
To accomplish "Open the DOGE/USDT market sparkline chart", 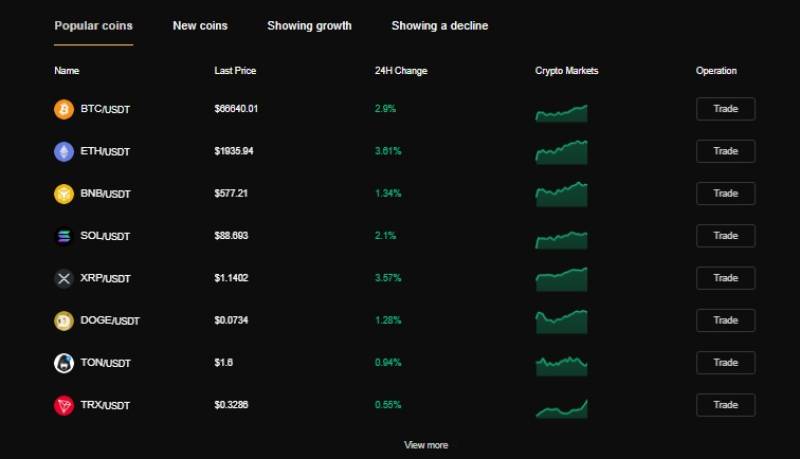I will coord(561,321).
